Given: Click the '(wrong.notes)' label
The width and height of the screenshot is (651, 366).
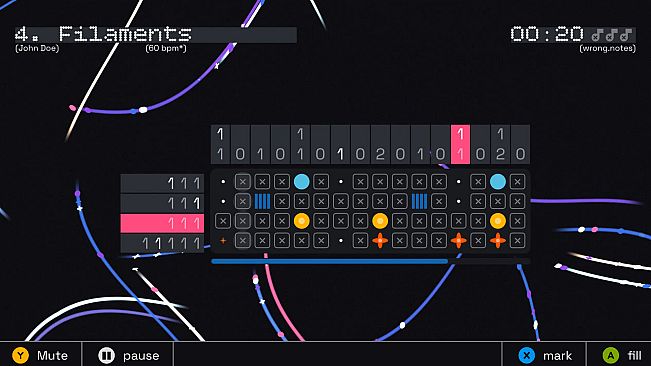Looking at the screenshot, I should click(607, 48).
